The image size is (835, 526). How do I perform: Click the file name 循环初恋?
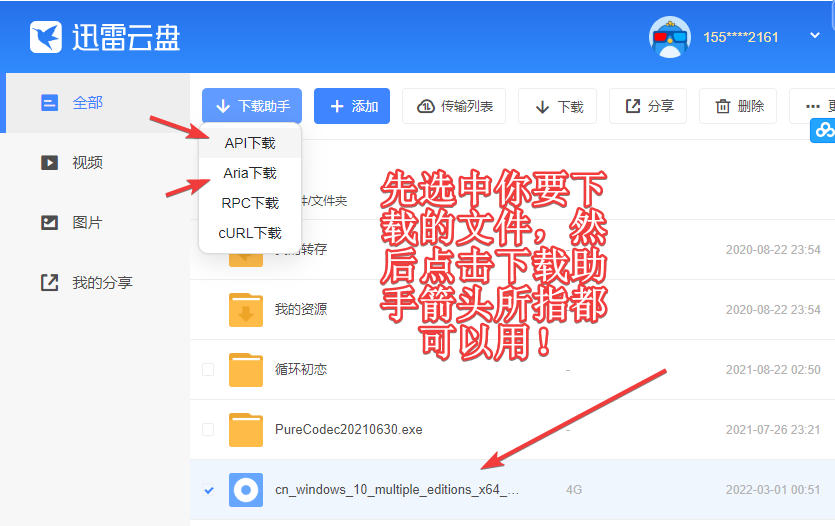301,369
